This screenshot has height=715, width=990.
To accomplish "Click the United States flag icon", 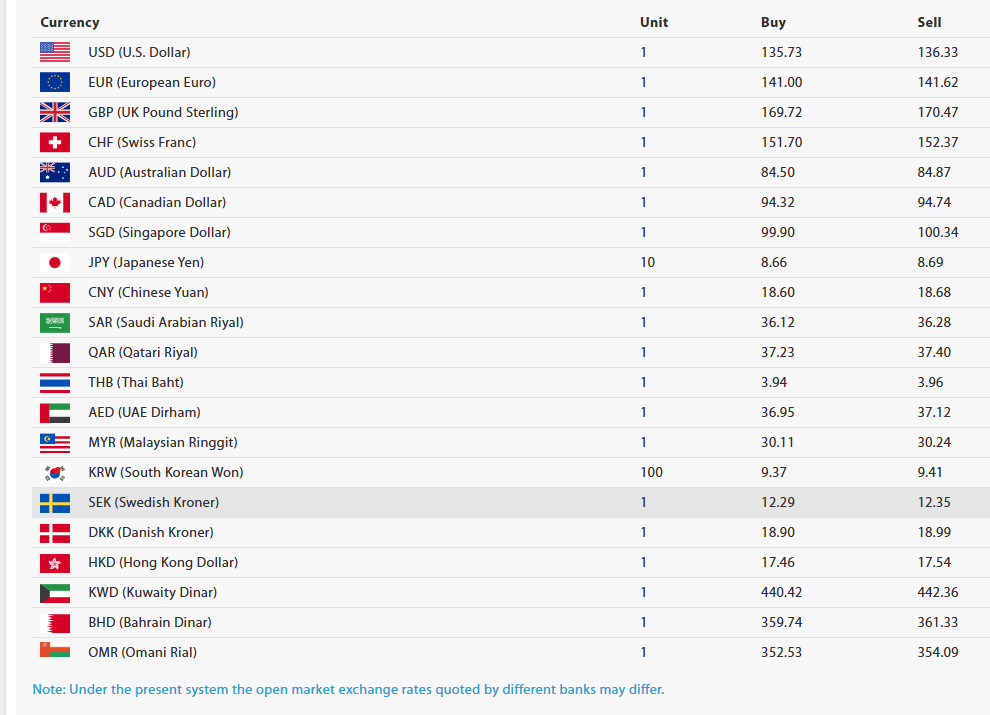I will (x=55, y=52).
